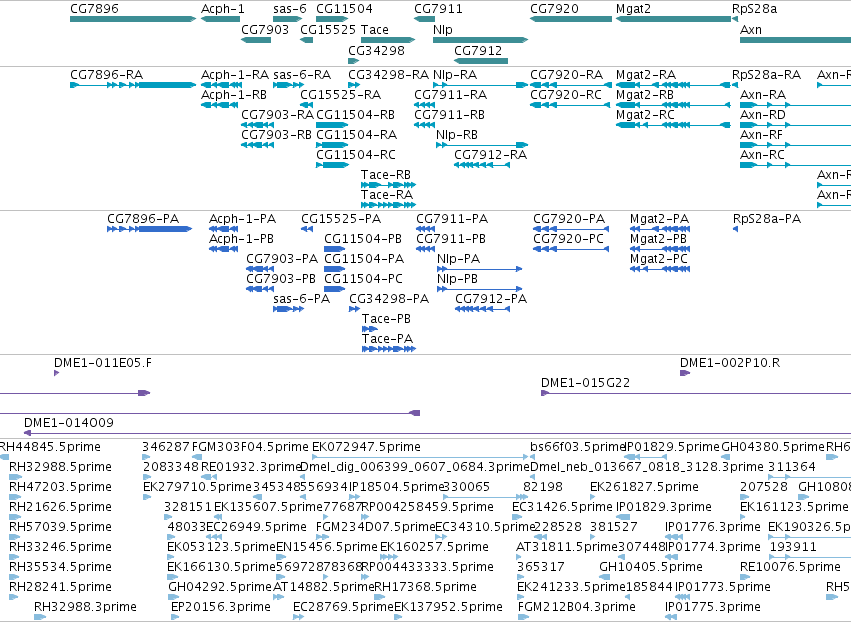
Task: Click the Tace-PA protein label
Action: tap(388, 339)
